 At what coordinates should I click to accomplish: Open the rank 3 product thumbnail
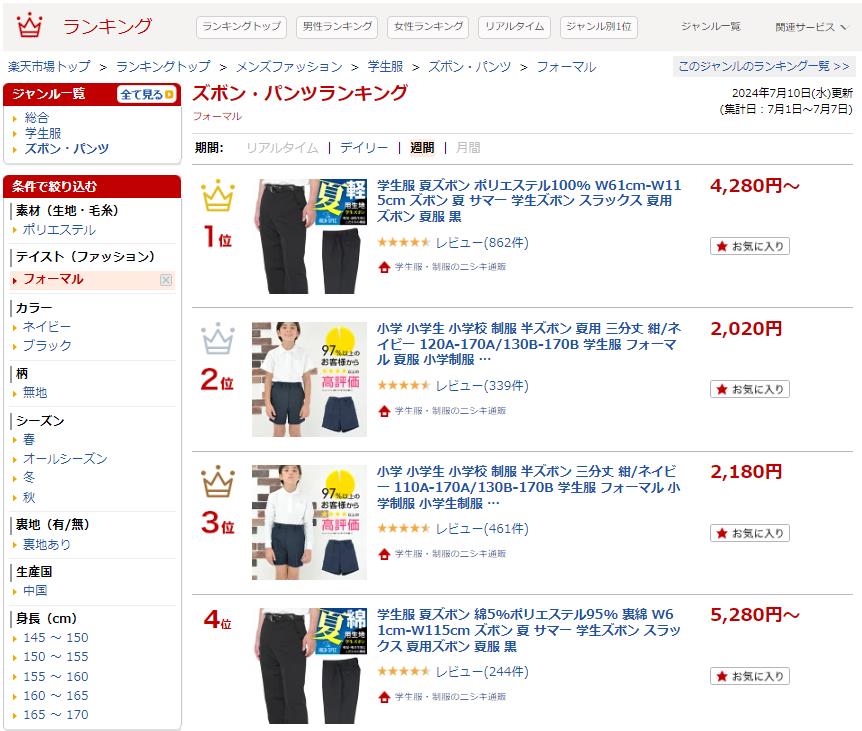point(310,522)
